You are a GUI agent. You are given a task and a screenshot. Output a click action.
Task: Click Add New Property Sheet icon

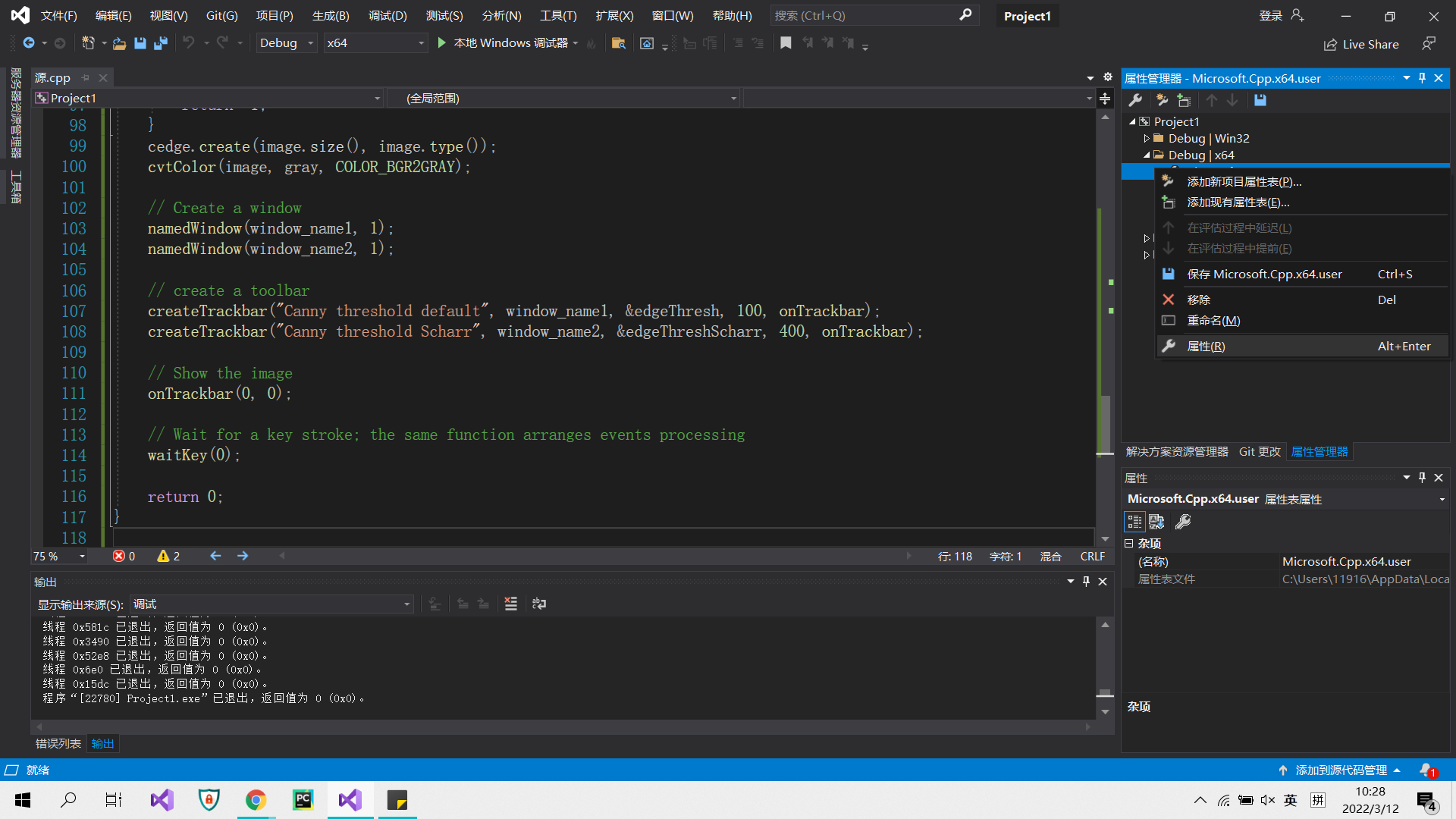pyautogui.click(x=1161, y=100)
